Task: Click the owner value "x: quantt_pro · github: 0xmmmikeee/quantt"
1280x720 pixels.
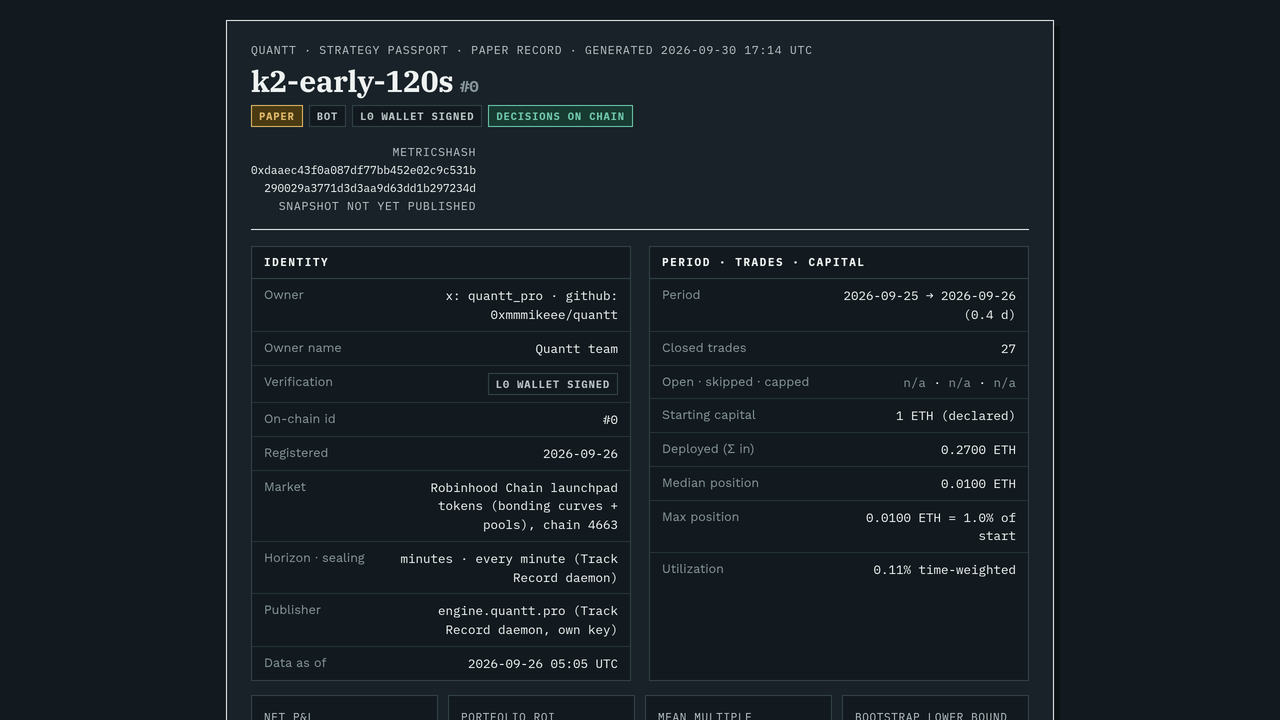Action: [532, 305]
